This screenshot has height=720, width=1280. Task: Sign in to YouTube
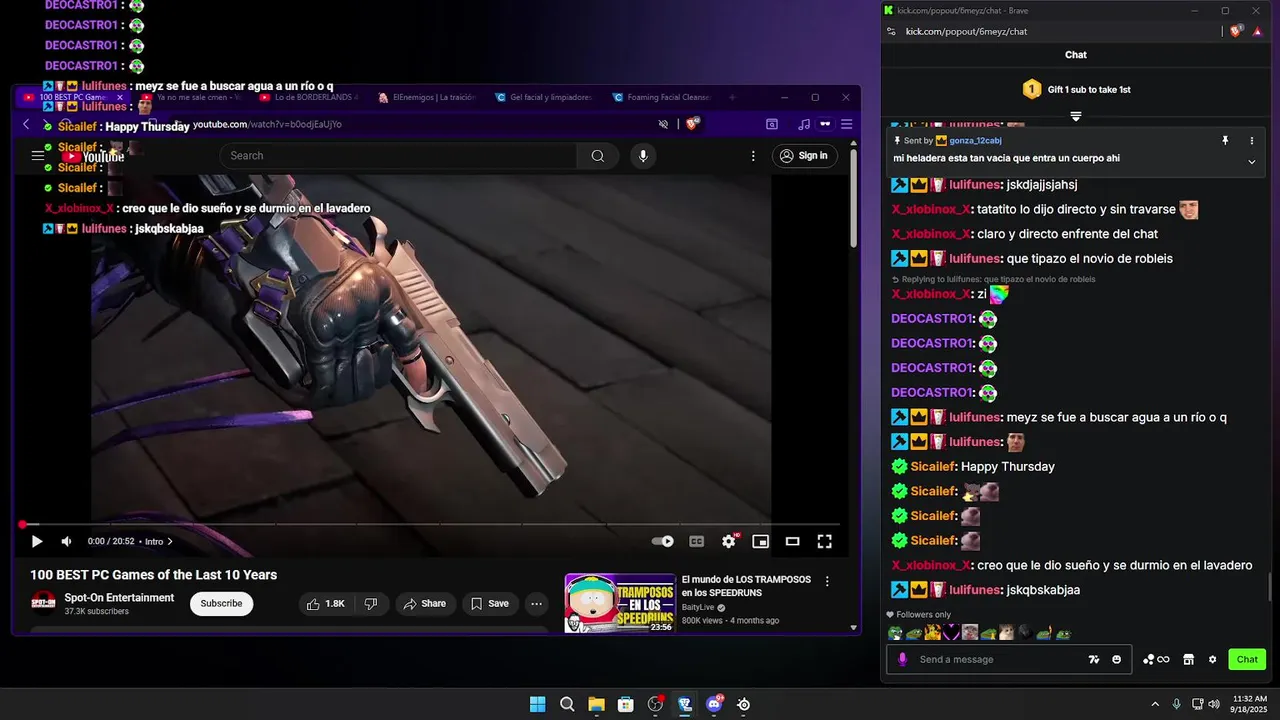pyautogui.click(x=804, y=155)
